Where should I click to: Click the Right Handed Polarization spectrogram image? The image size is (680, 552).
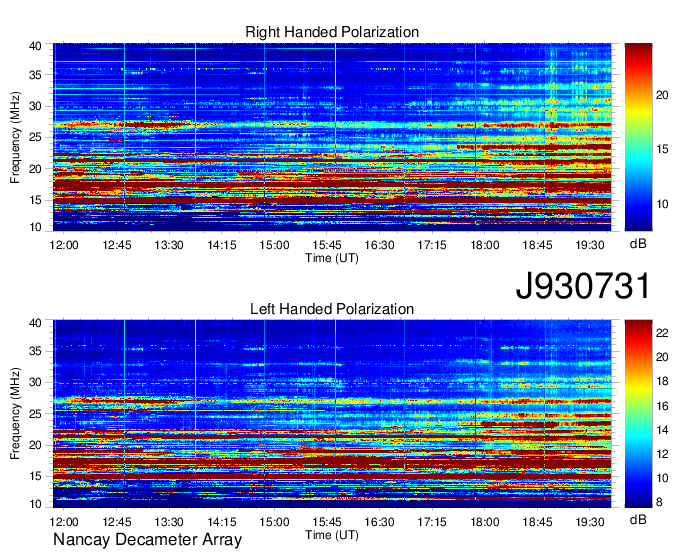(x=332, y=137)
